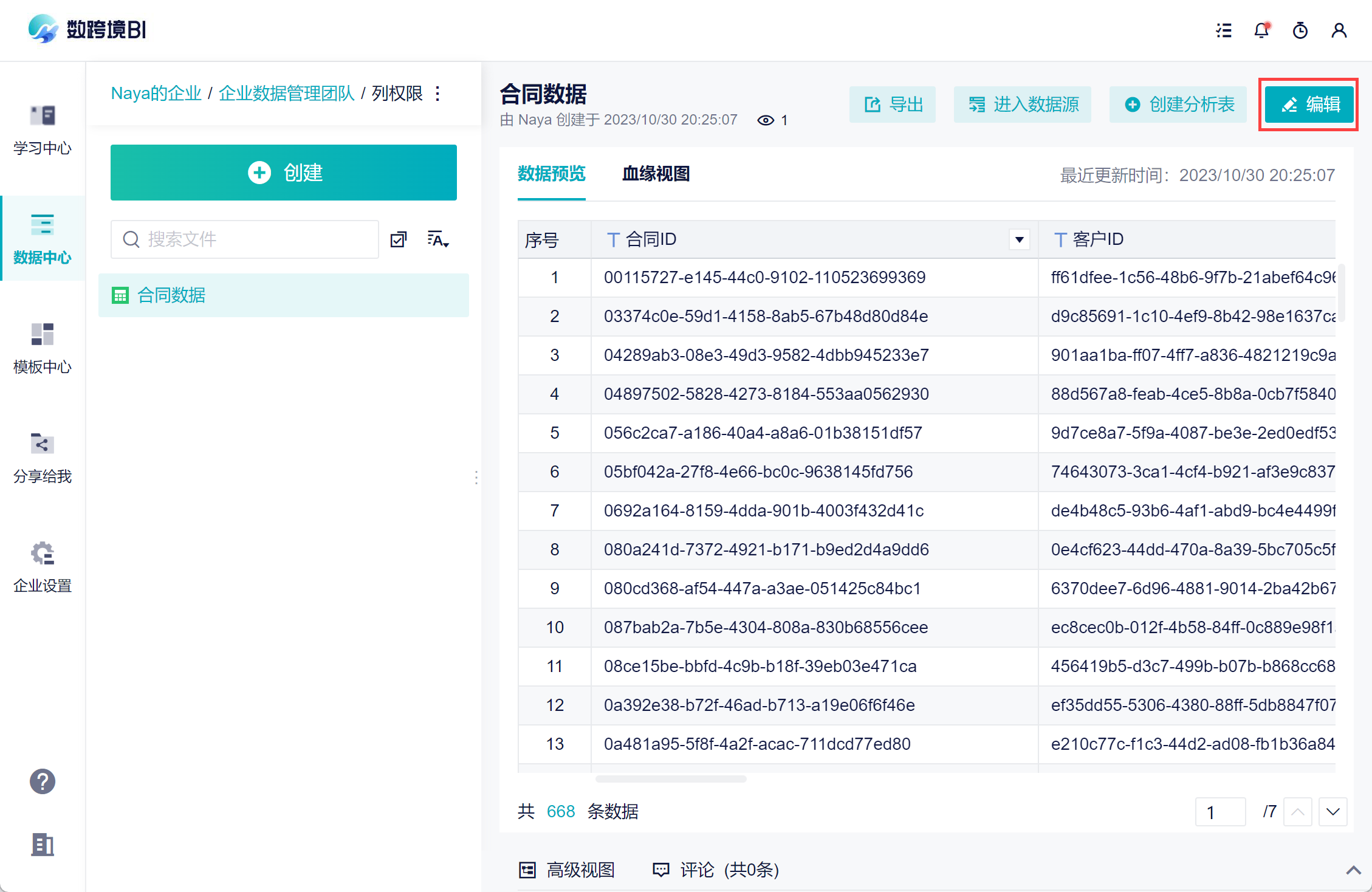Screen dimensions: 1372x892
Task: Focus the 搜索文件 search field
Action: [245, 239]
